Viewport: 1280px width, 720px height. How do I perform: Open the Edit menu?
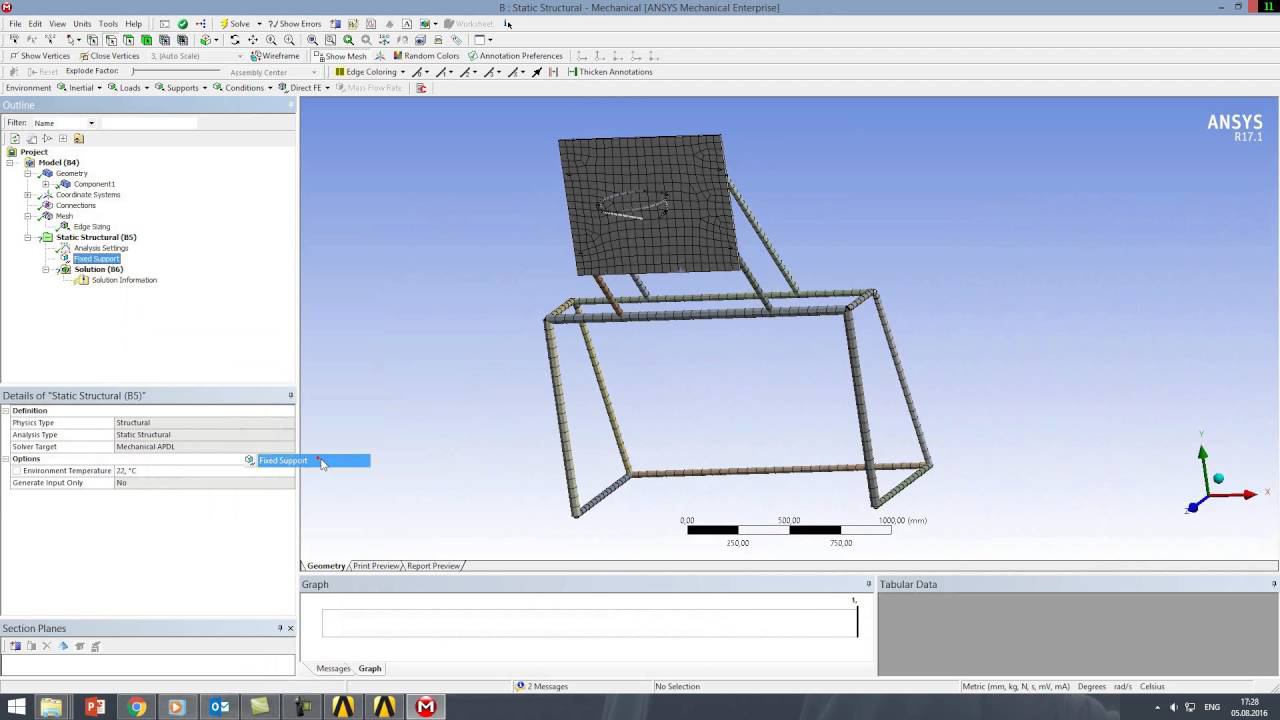click(35, 24)
